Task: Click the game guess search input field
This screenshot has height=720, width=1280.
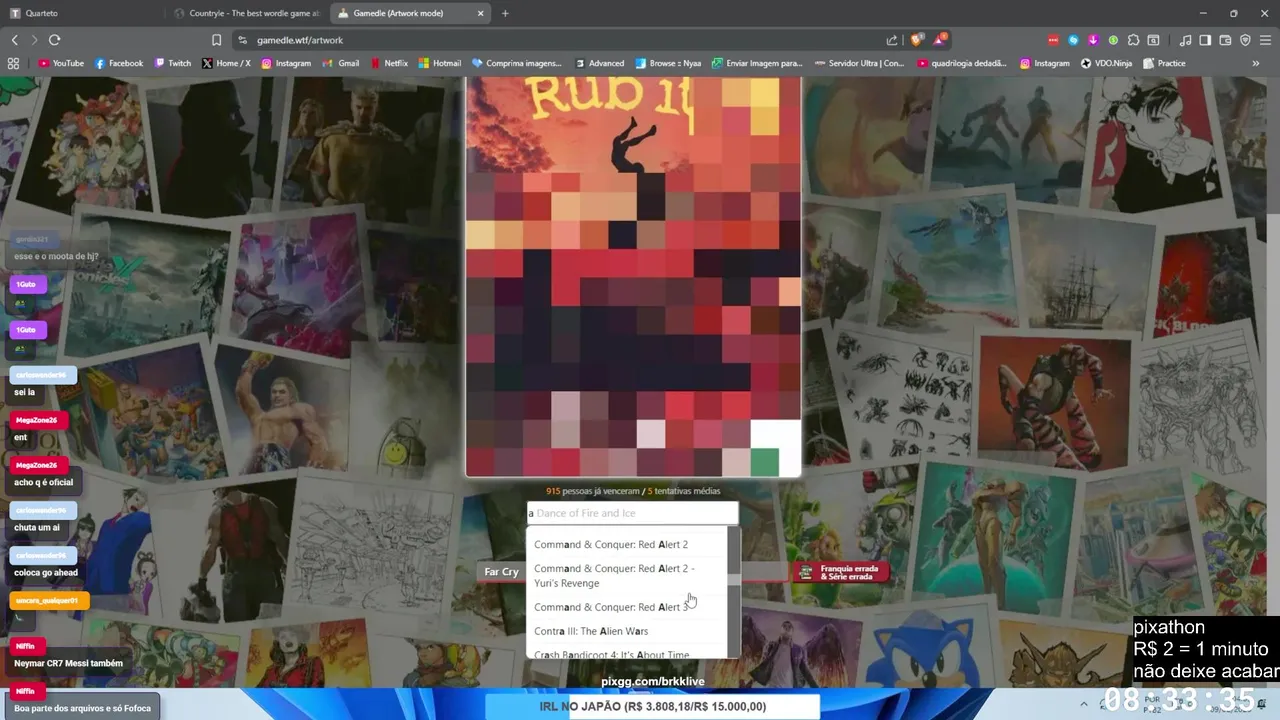Action: pos(632,513)
